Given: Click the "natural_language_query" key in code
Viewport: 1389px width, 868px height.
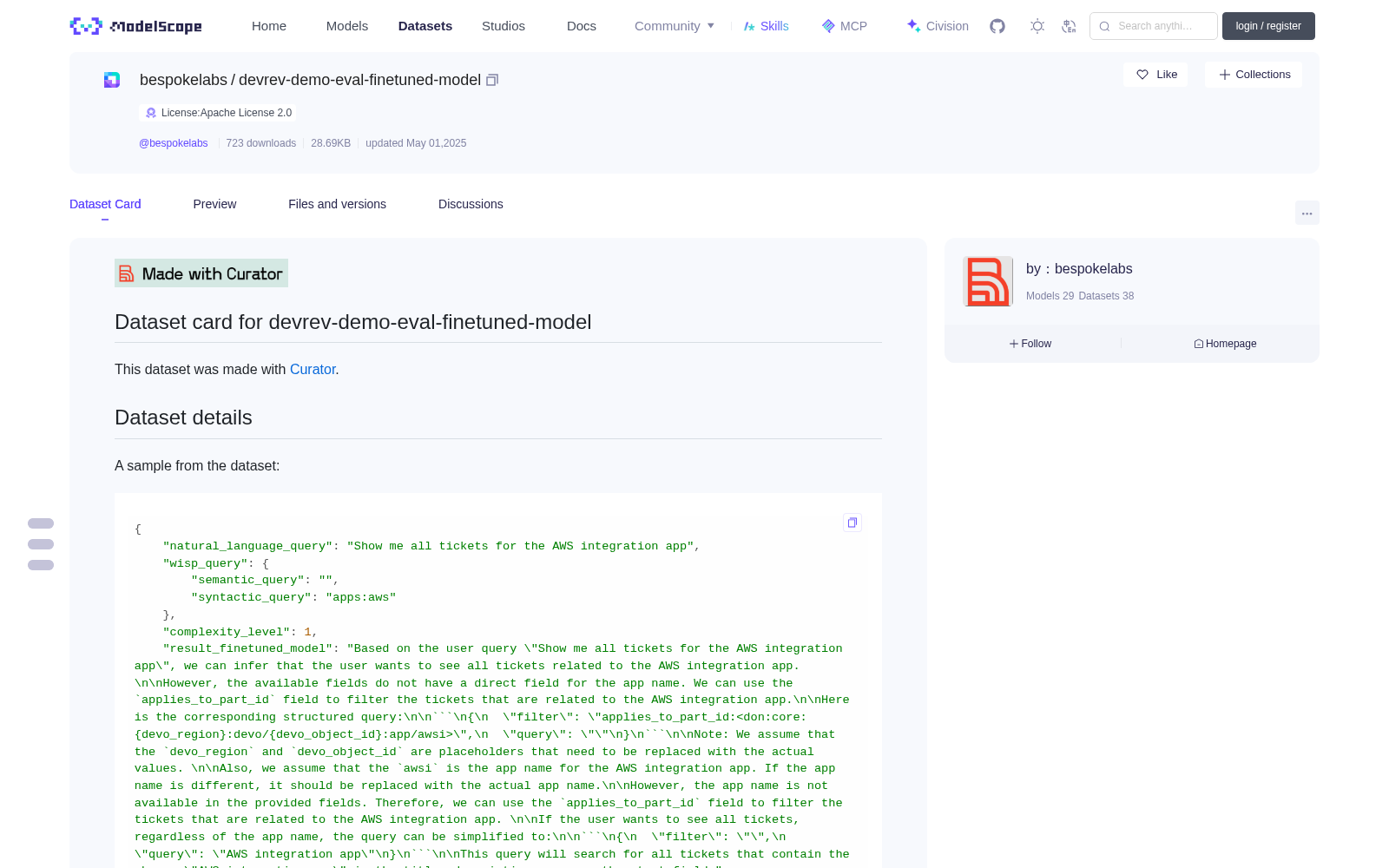Looking at the screenshot, I should [247, 546].
